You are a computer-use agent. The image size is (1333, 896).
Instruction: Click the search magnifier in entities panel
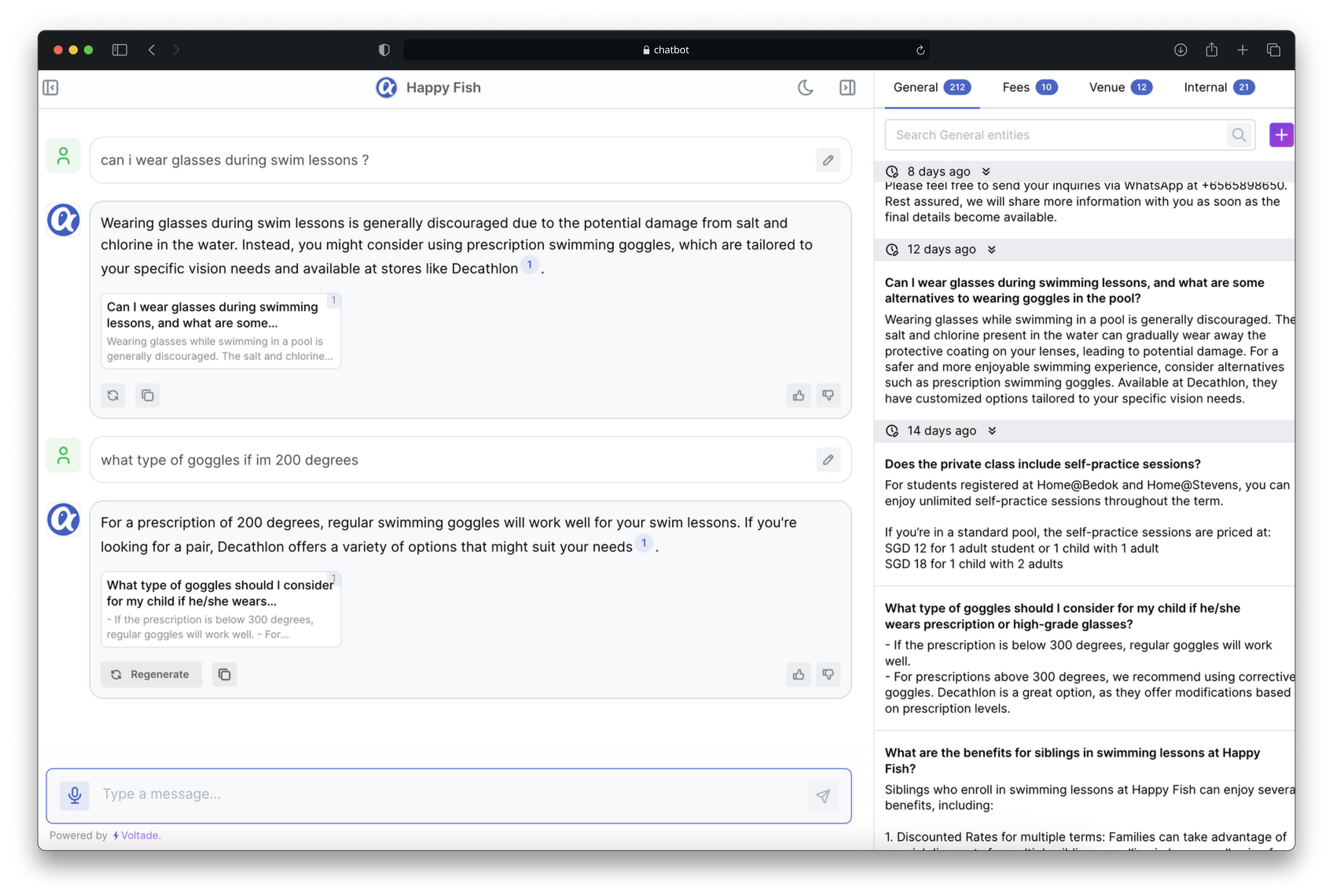(1239, 135)
